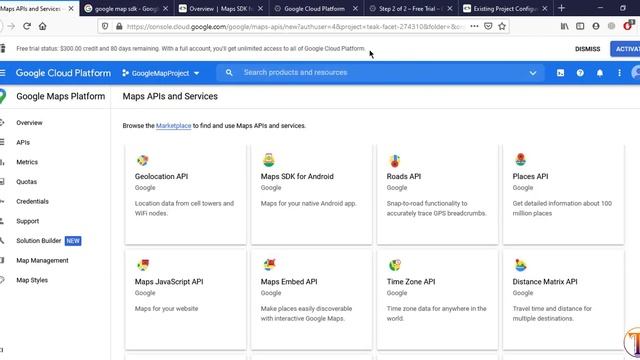Click the NEW badge beside Solution Builder
This screenshot has height=360, width=640.
click(x=73, y=241)
